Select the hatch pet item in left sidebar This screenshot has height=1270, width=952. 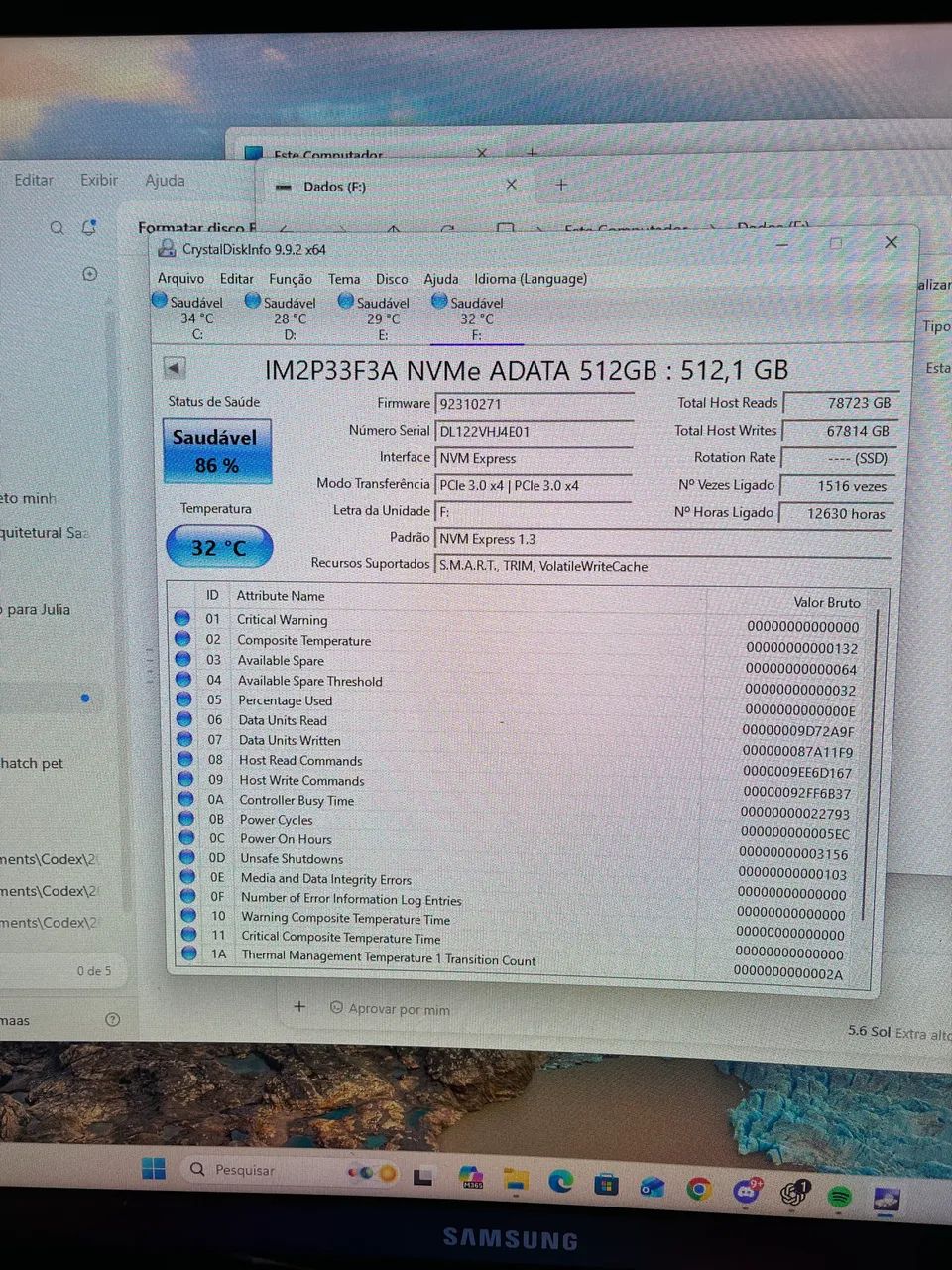[x=32, y=763]
